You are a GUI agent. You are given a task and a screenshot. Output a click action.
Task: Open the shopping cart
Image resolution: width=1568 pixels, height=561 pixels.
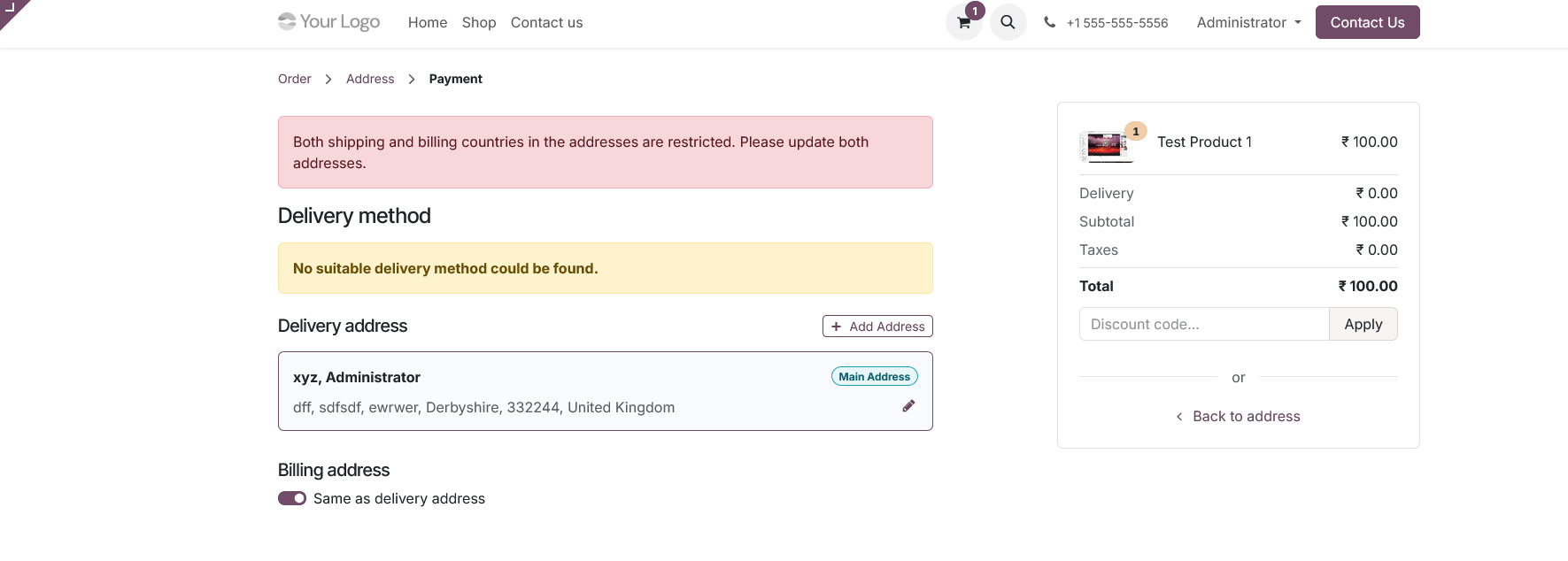962,22
